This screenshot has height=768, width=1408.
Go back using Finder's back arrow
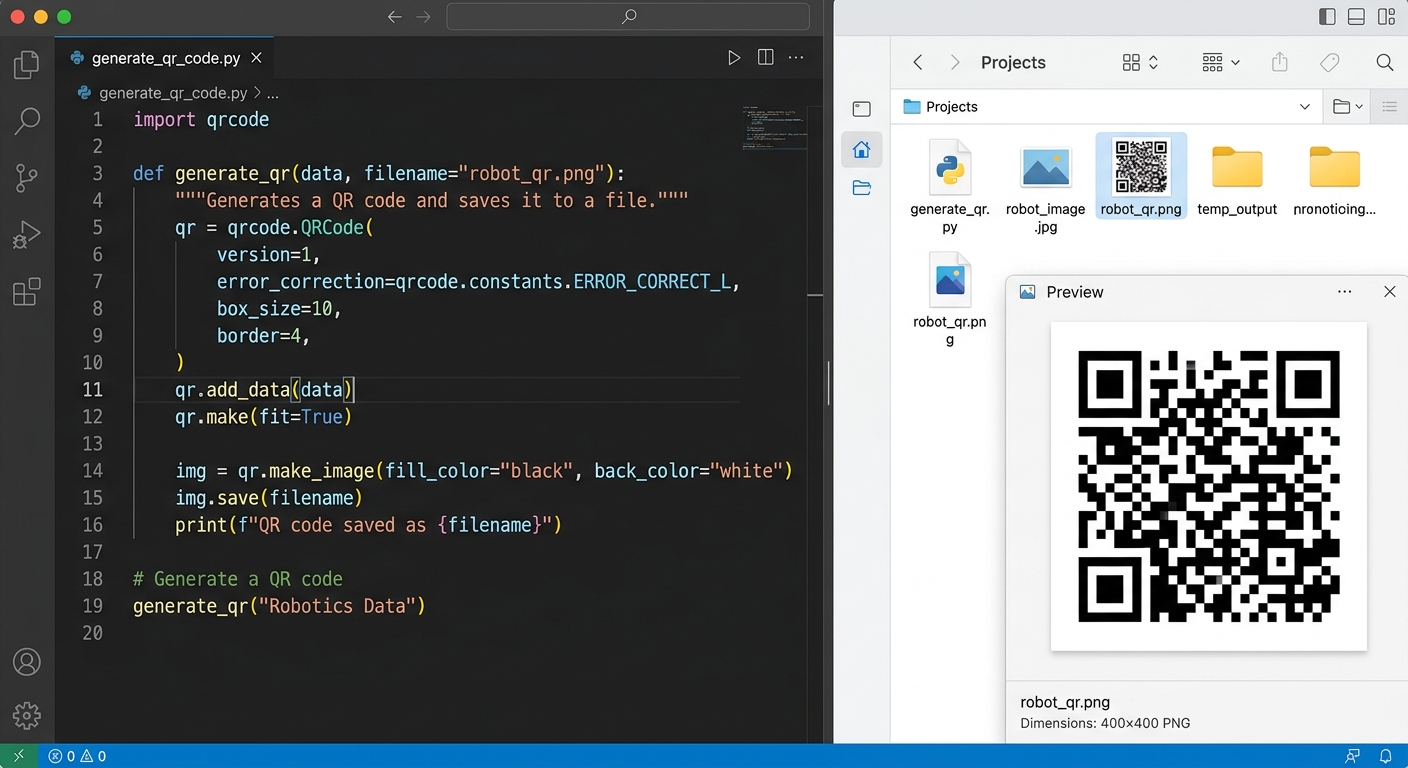point(917,62)
